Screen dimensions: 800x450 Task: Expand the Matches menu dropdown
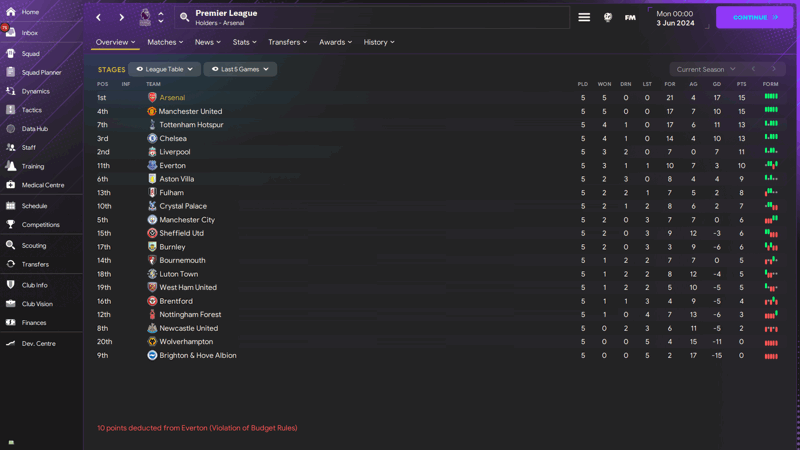tap(165, 42)
